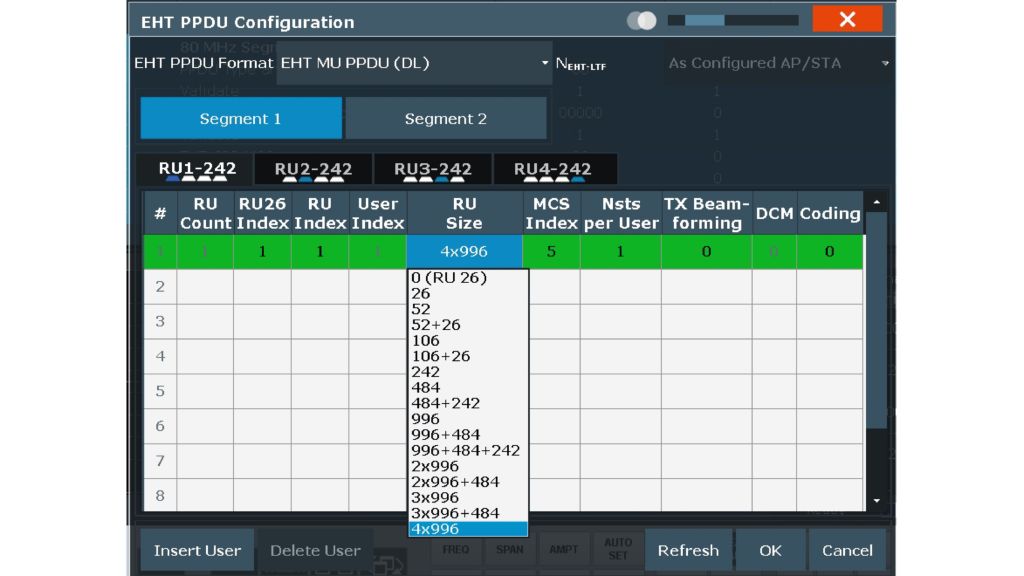Open the RU Size cell showing 4x996
This screenshot has width=1024, height=576.
464,251
